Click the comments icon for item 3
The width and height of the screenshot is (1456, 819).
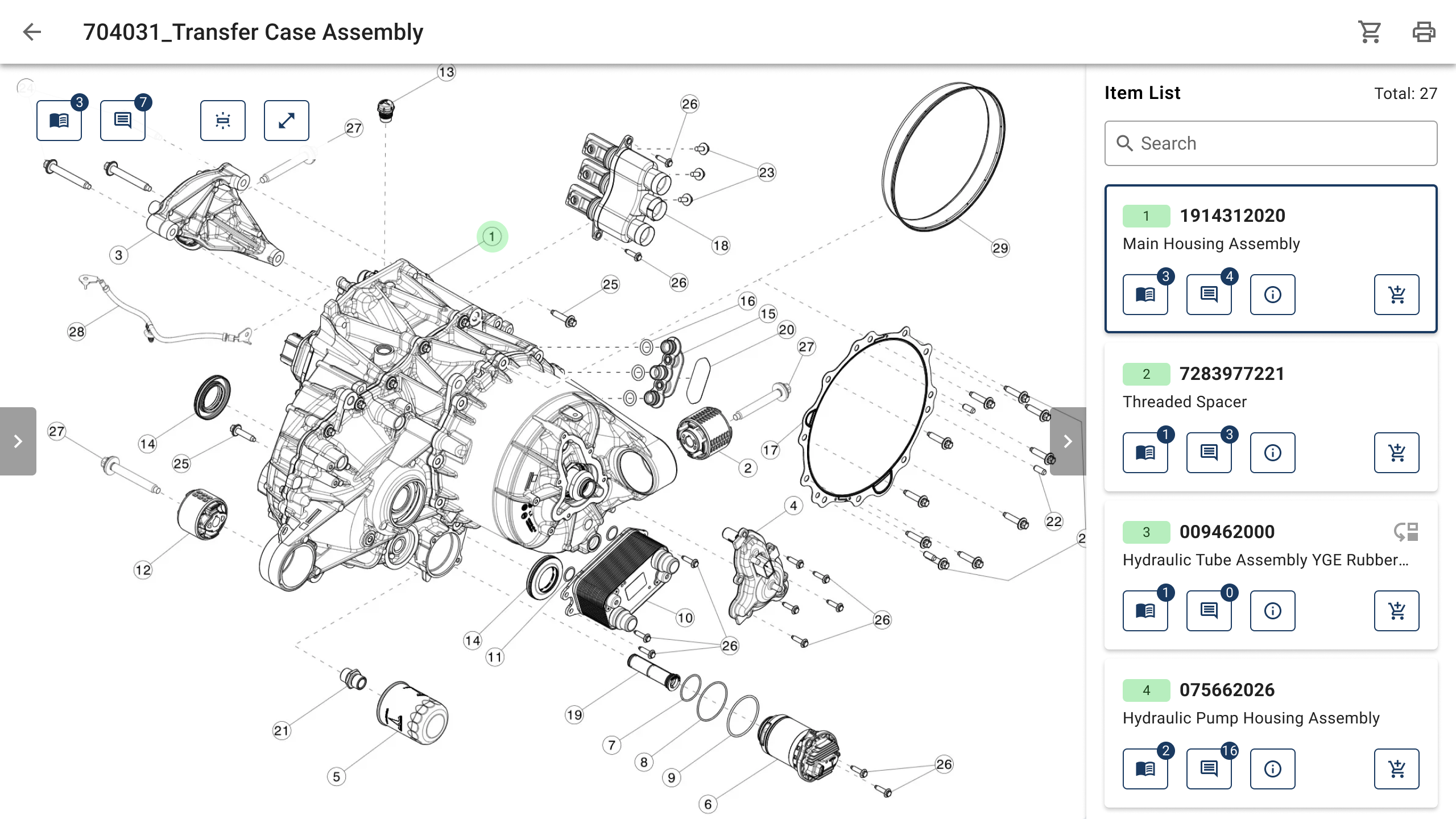[1208, 610]
